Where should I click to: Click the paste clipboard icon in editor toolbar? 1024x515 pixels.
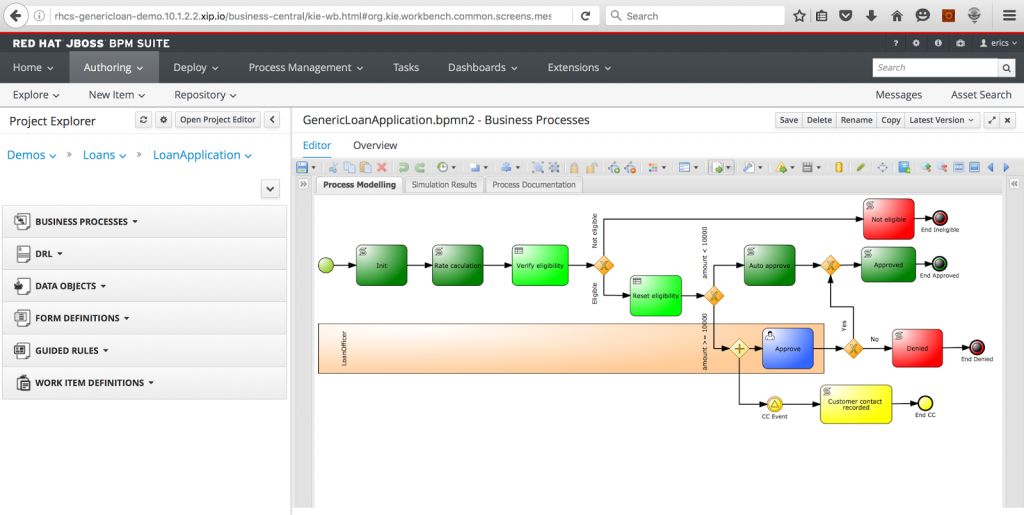click(x=366, y=168)
